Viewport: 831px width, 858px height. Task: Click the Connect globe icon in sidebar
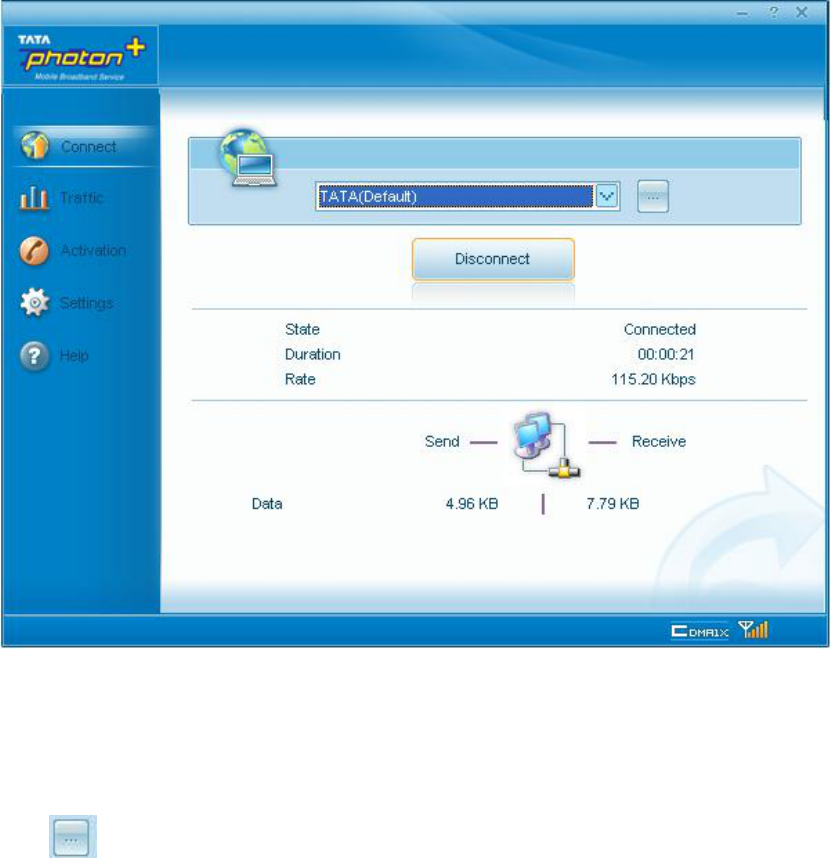coord(35,146)
